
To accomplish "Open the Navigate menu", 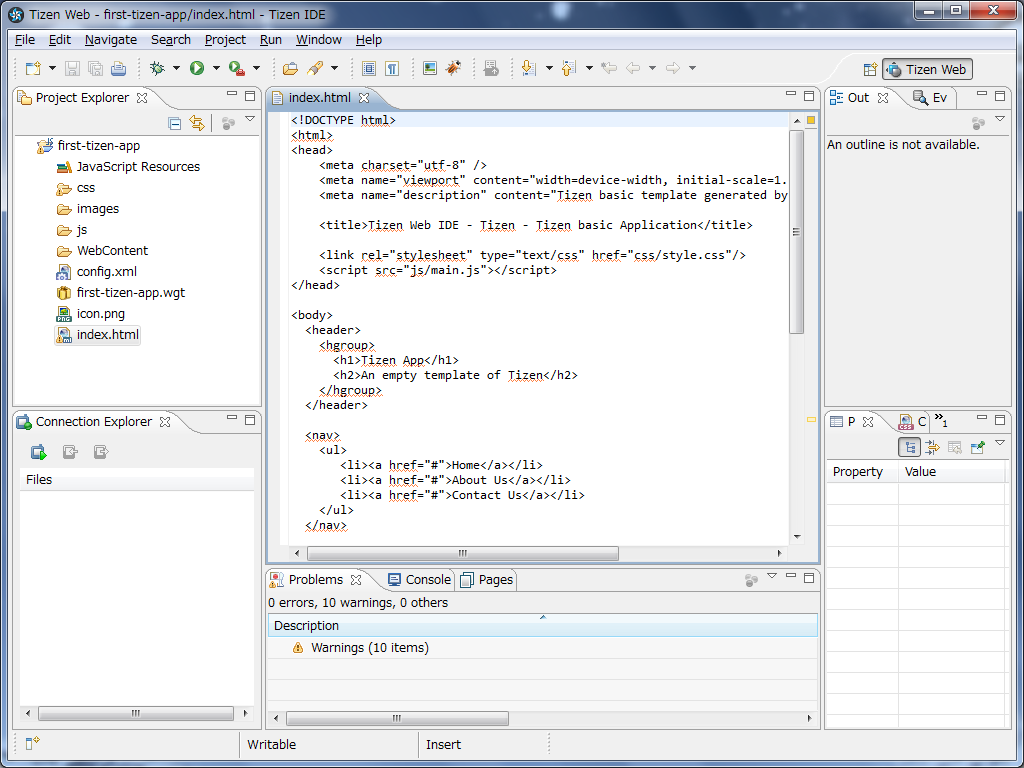I will [111, 40].
